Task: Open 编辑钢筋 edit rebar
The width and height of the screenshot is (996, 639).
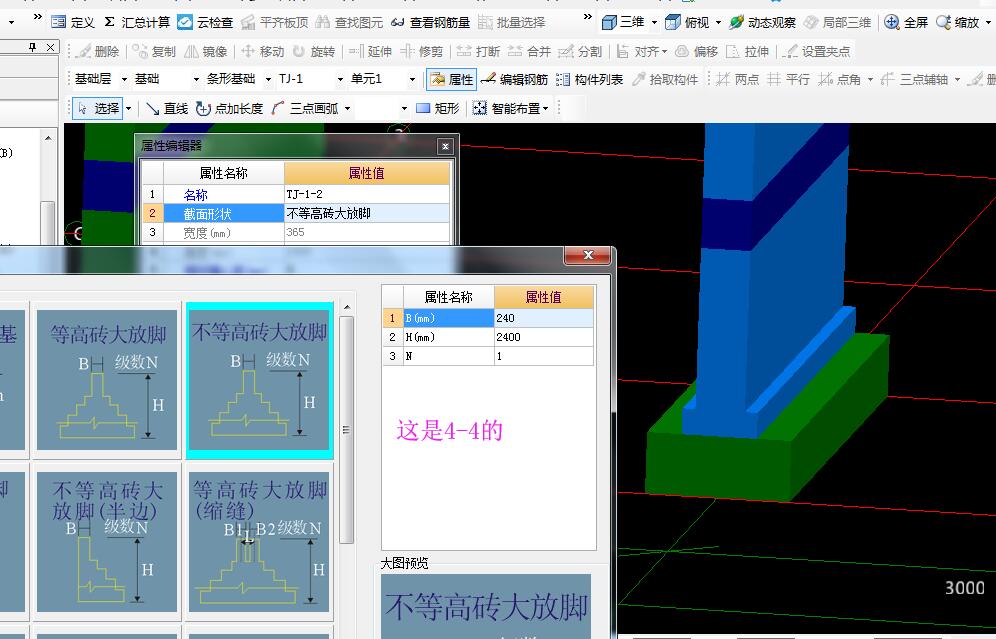Action: tap(515, 79)
